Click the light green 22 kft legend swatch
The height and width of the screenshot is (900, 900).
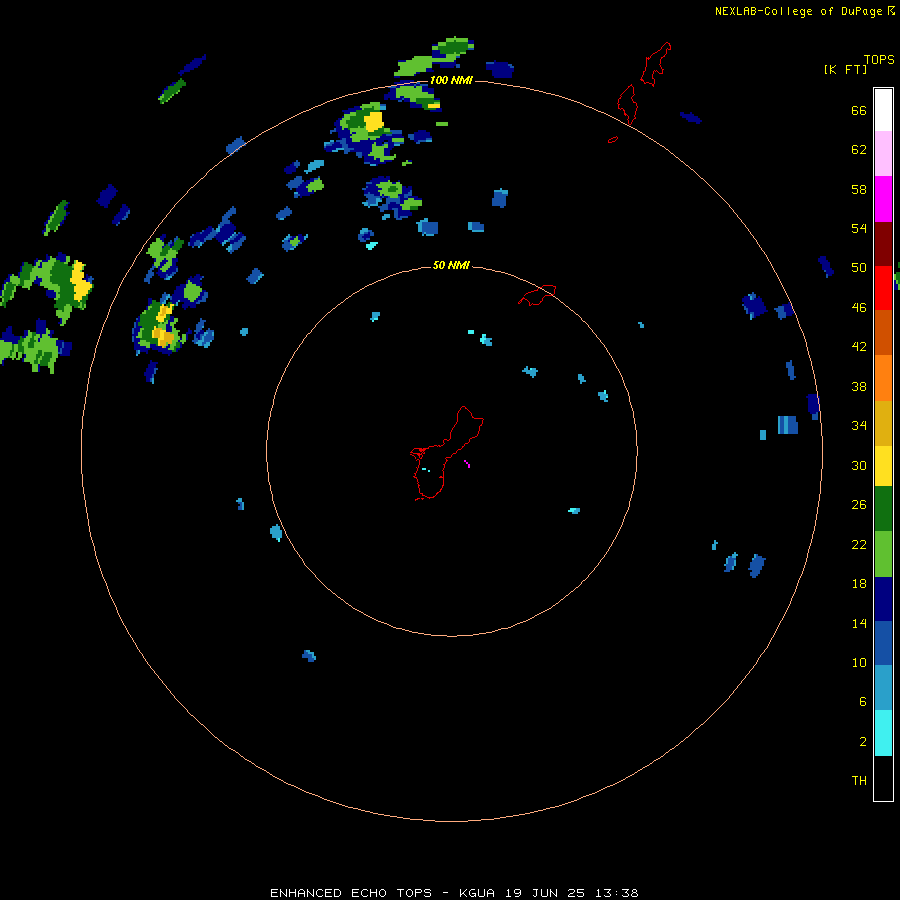(883, 554)
